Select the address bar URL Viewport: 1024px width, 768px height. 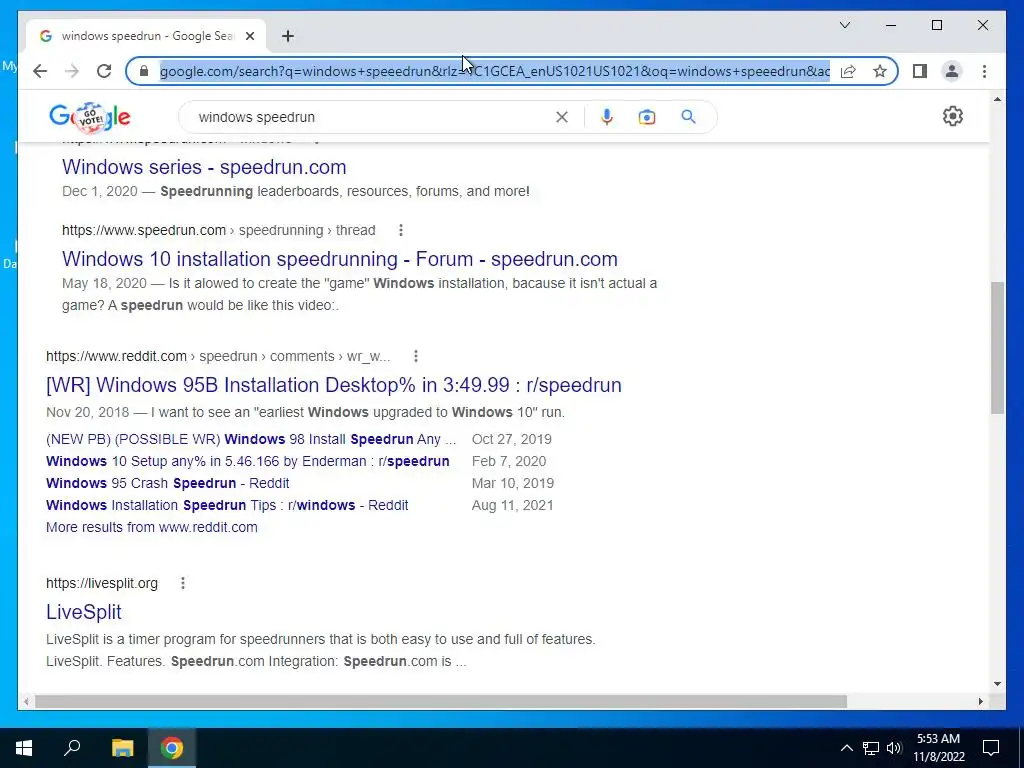coord(494,71)
